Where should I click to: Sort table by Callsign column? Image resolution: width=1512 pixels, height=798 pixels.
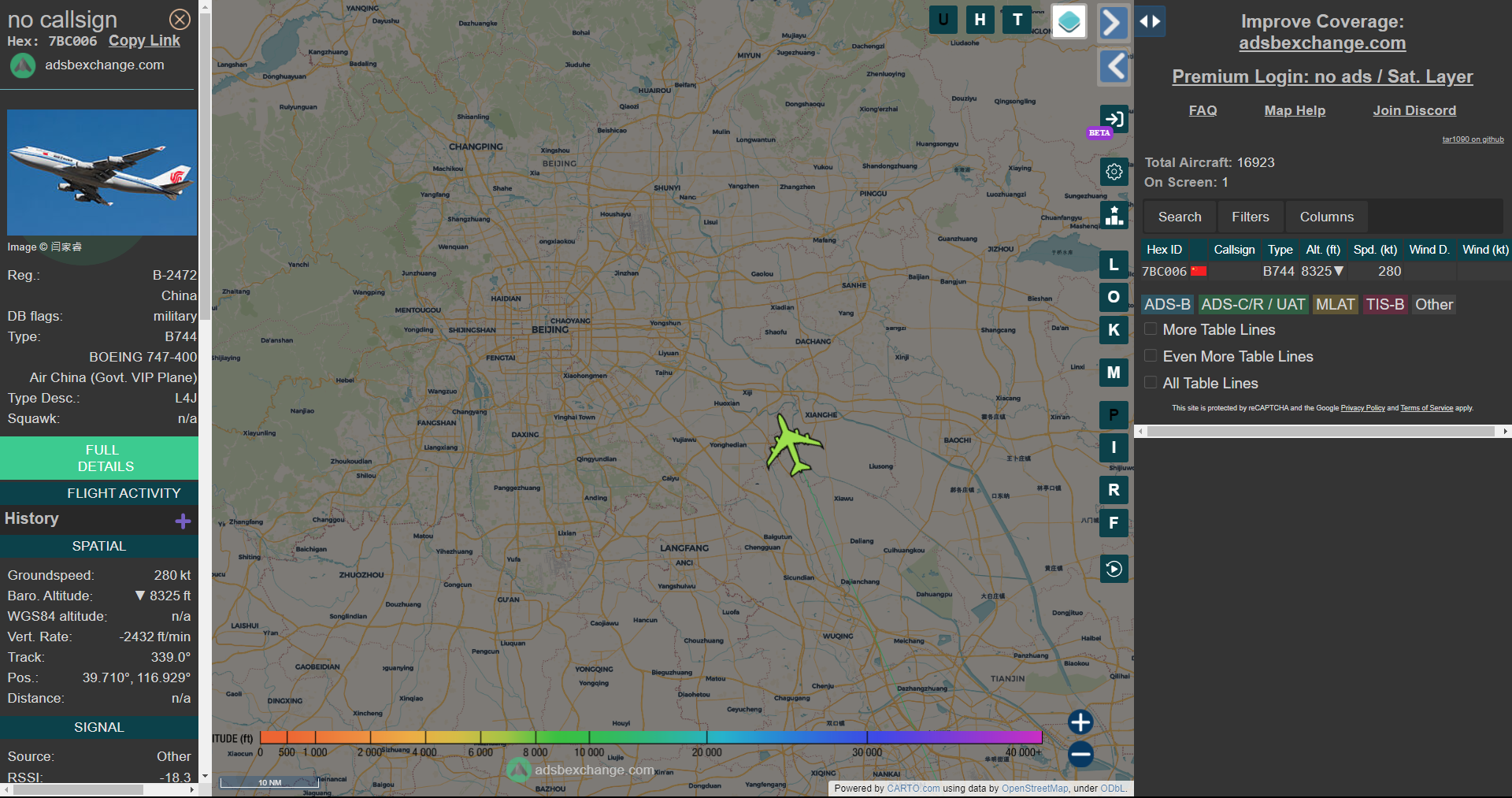(x=1234, y=250)
